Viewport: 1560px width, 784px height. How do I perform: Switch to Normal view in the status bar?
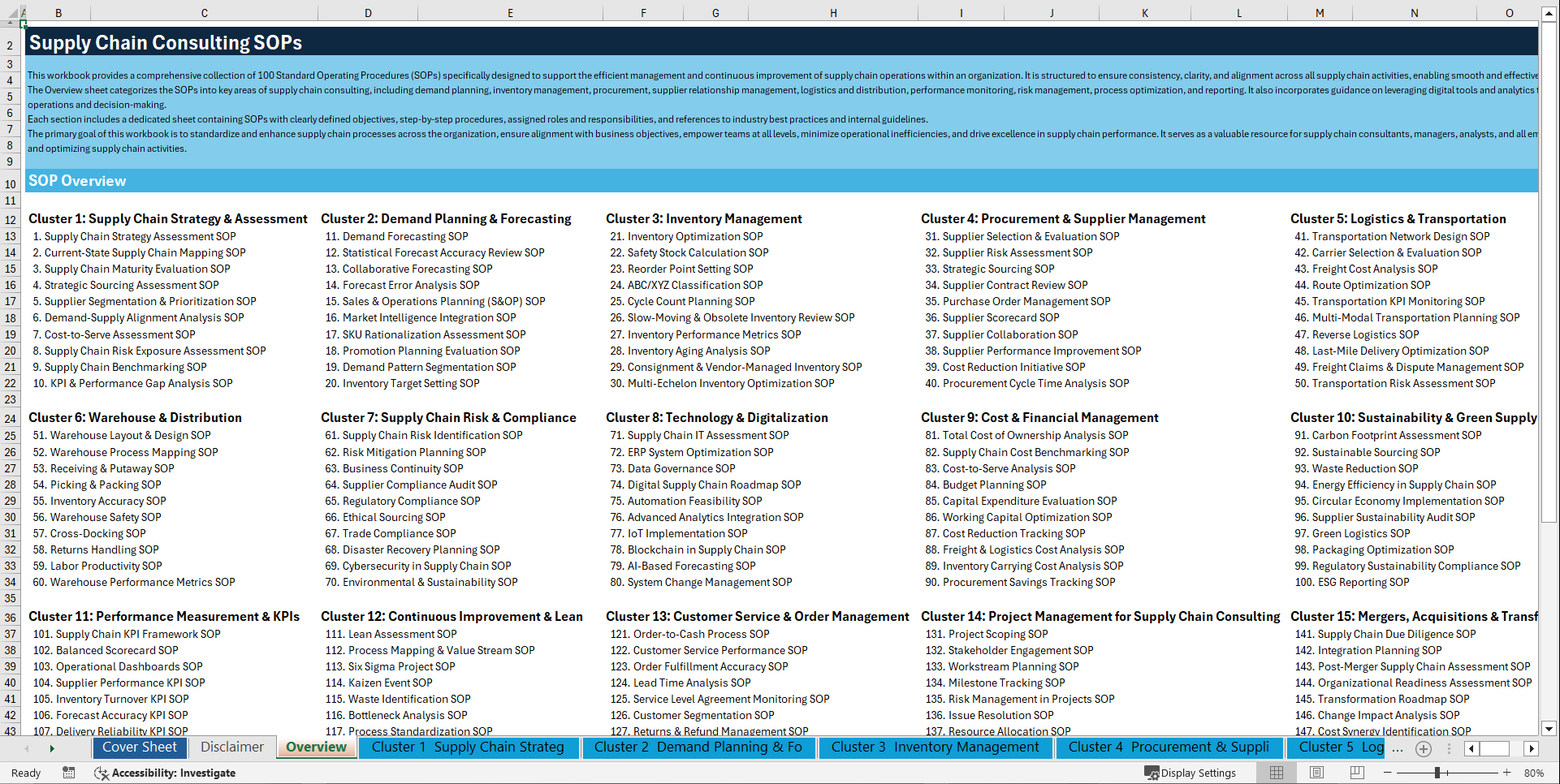click(x=1277, y=772)
